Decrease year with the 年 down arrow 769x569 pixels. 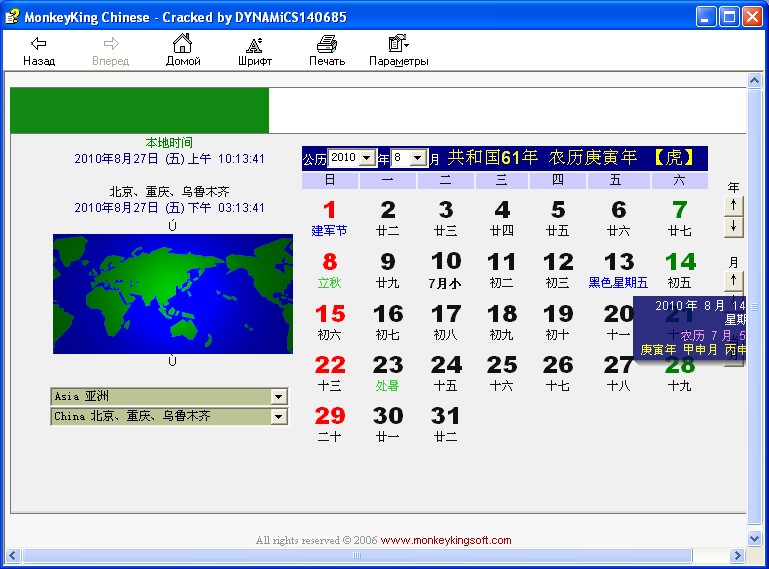coord(734,227)
